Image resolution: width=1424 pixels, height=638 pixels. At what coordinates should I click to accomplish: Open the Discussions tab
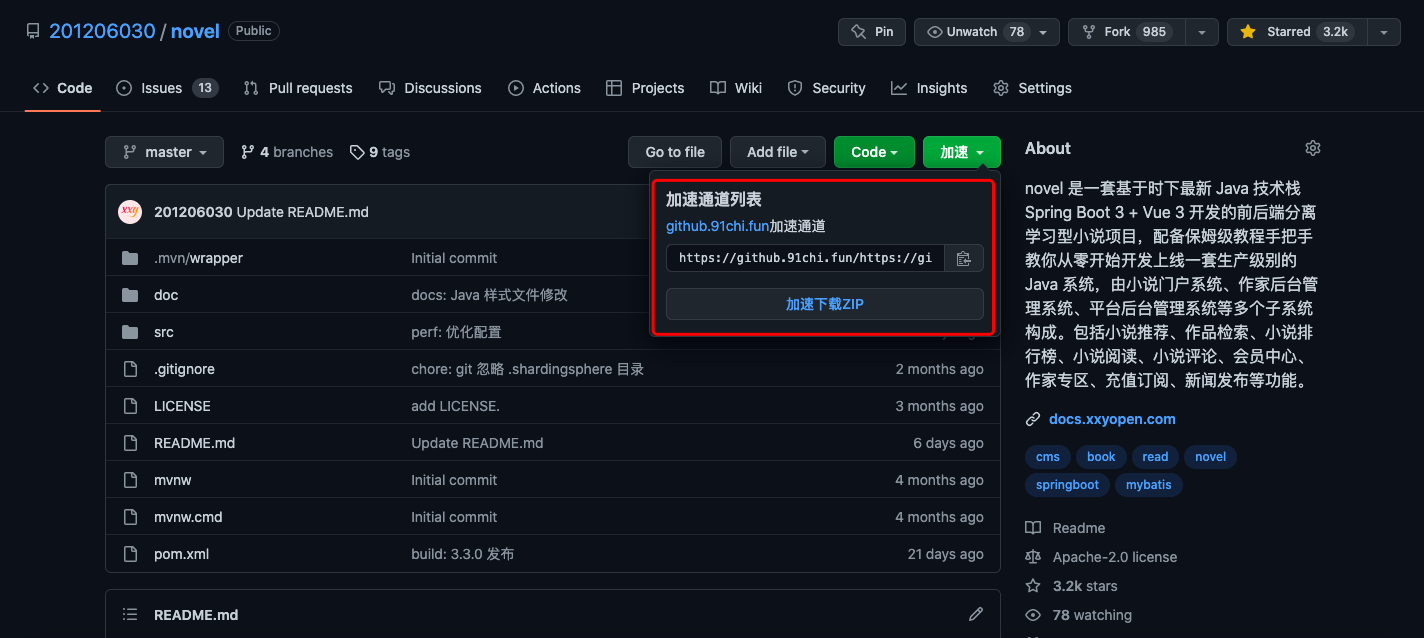click(430, 88)
